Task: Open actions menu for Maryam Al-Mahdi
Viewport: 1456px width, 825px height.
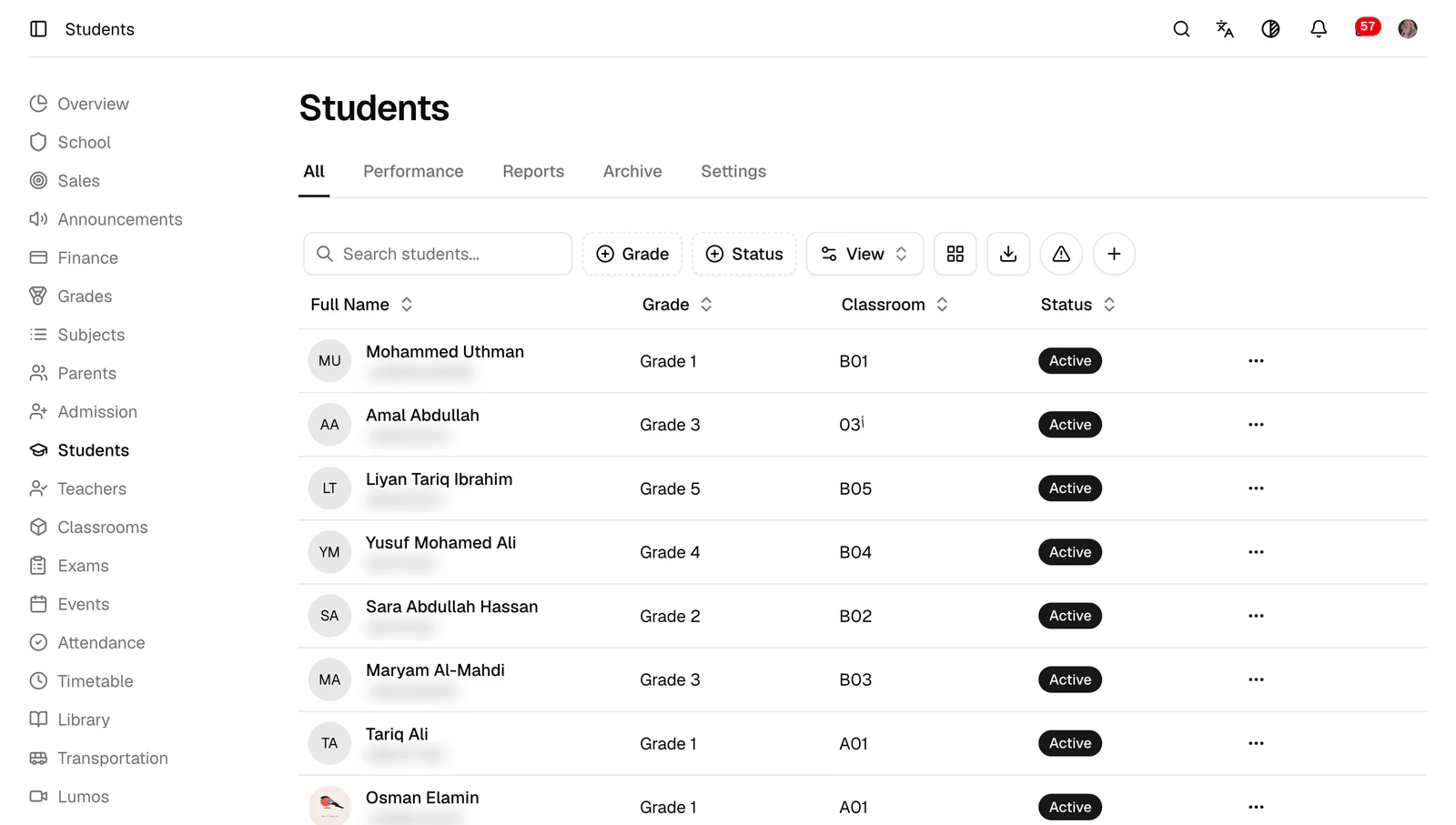Action: point(1256,679)
